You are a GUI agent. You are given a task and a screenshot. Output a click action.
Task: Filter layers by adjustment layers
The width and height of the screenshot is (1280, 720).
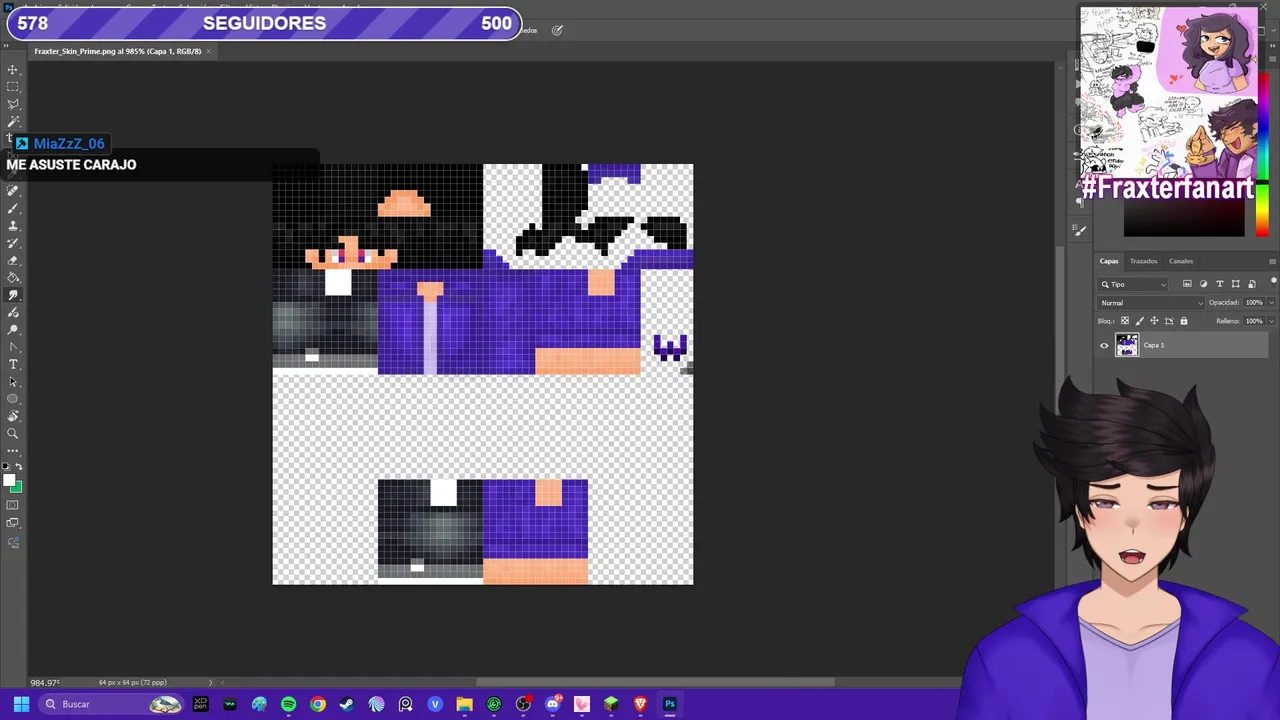coord(1203,284)
